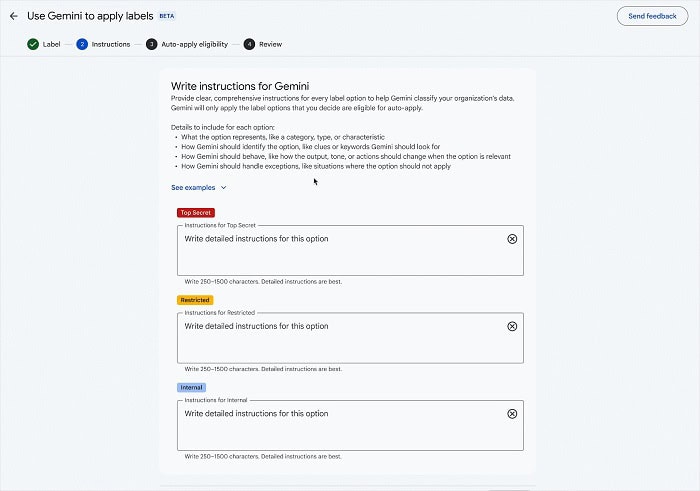Screen dimensions: 700x491
Task: Expand the See examples chevron
Action: point(223,187)
